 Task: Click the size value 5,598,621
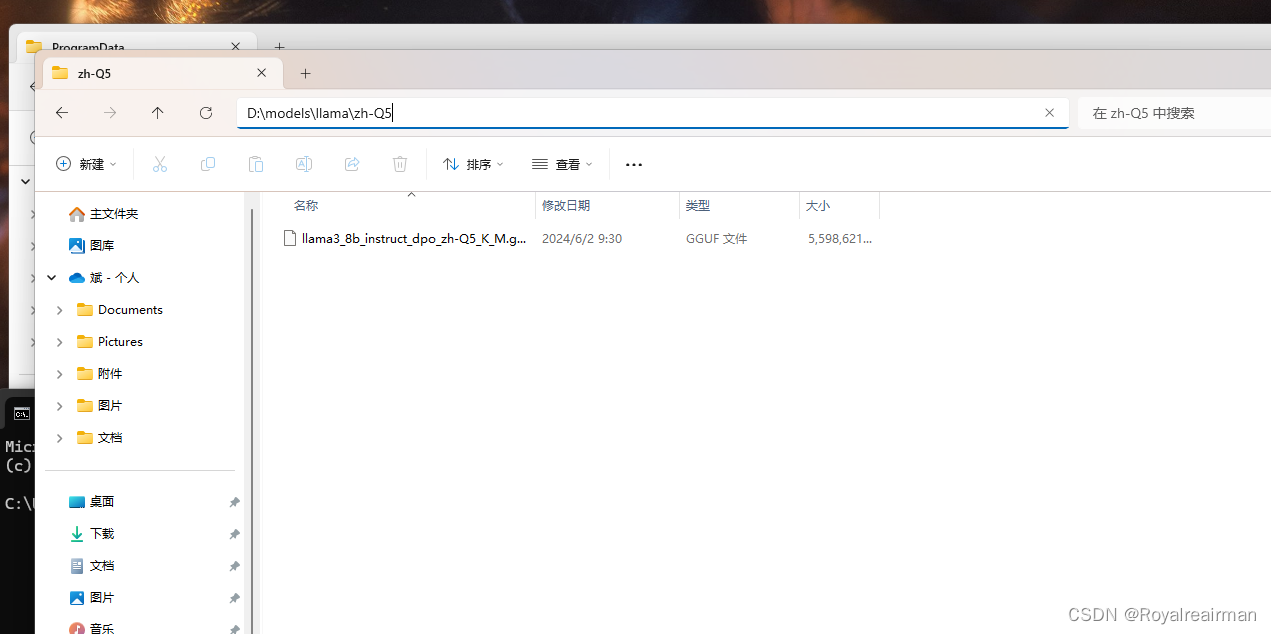[x=840, y=239]
